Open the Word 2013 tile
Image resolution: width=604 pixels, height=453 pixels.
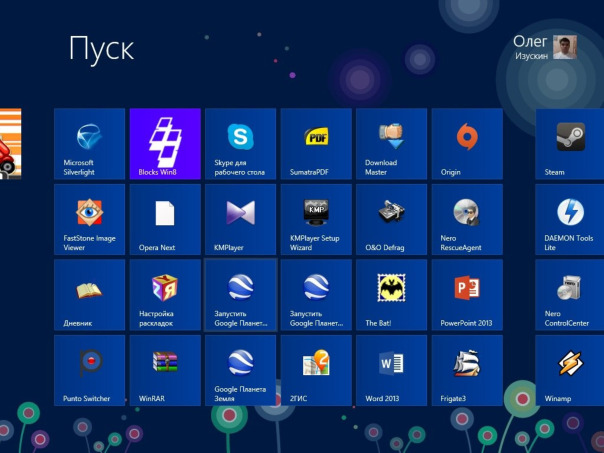392,370
